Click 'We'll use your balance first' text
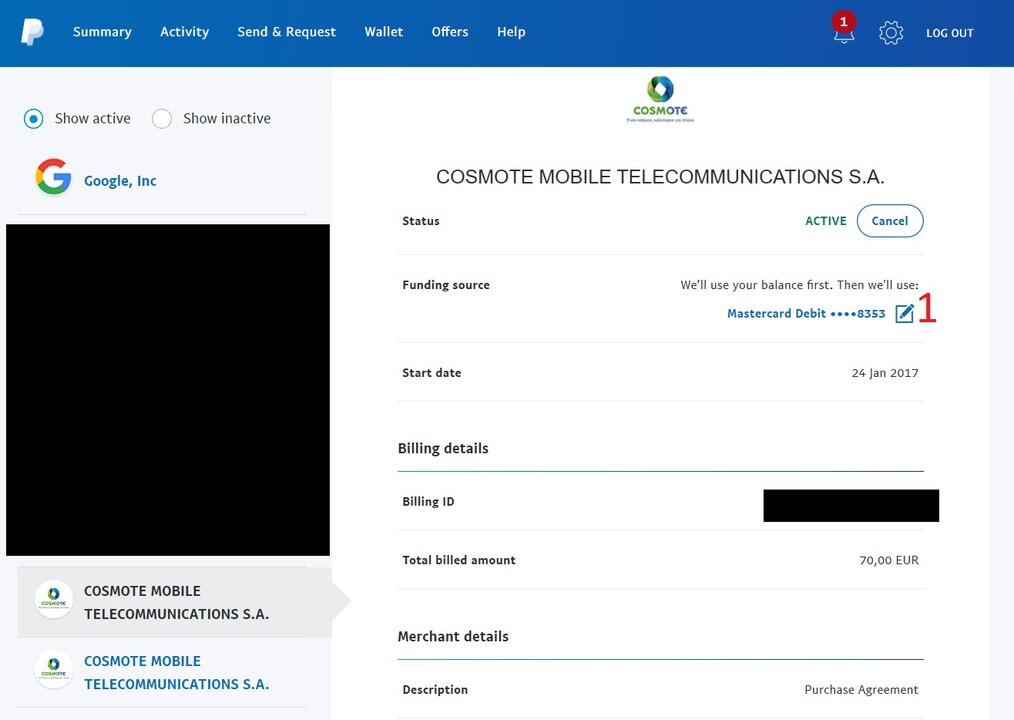Viewport: 1014px width, 720px height. click(x=799, y=285)
